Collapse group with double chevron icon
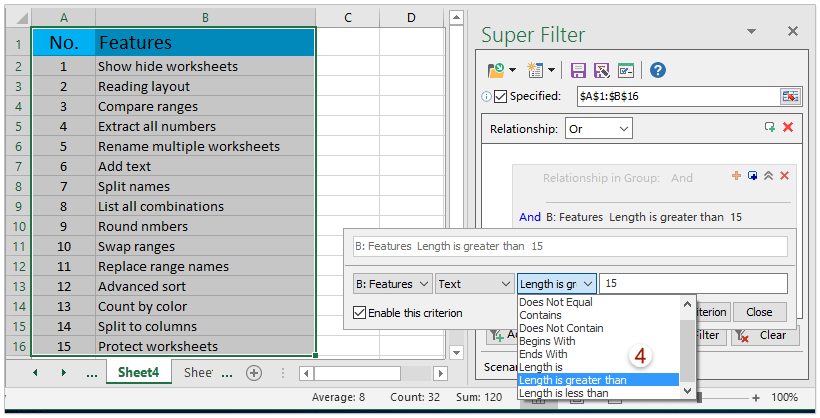Image resolution: width=820 pixels, height=418 pixels. [768, 176]
